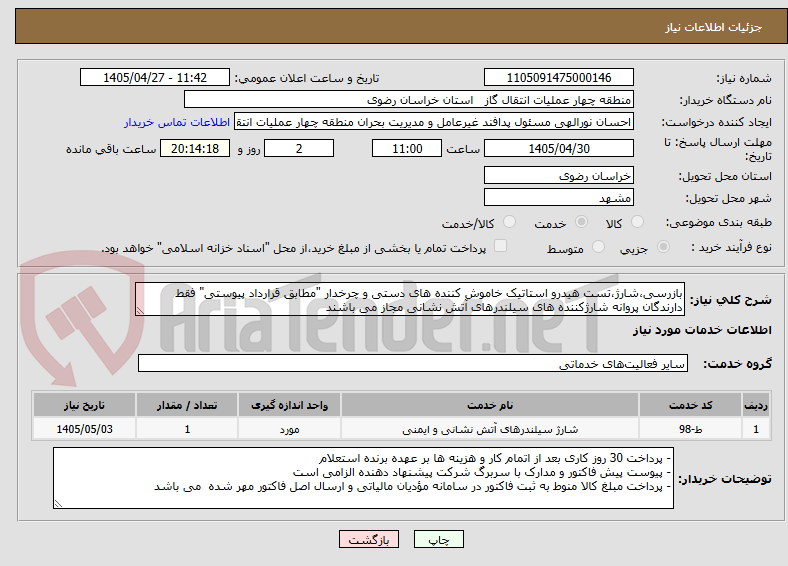Screen dimensions: 788x566
Task: Click the buyer notes text area
Action: (363, 478)
